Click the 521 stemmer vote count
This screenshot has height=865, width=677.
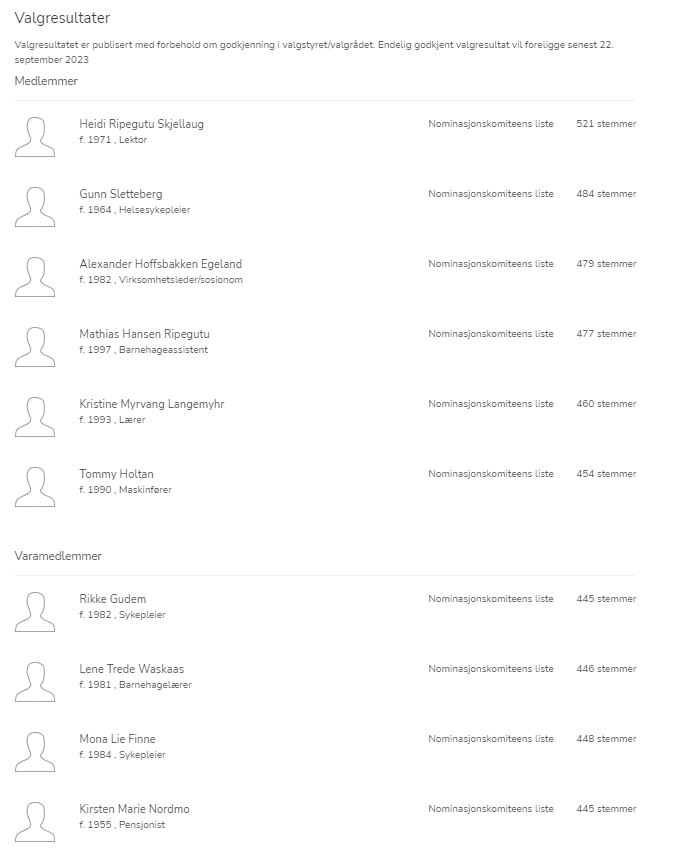click(x=606, y=124)
